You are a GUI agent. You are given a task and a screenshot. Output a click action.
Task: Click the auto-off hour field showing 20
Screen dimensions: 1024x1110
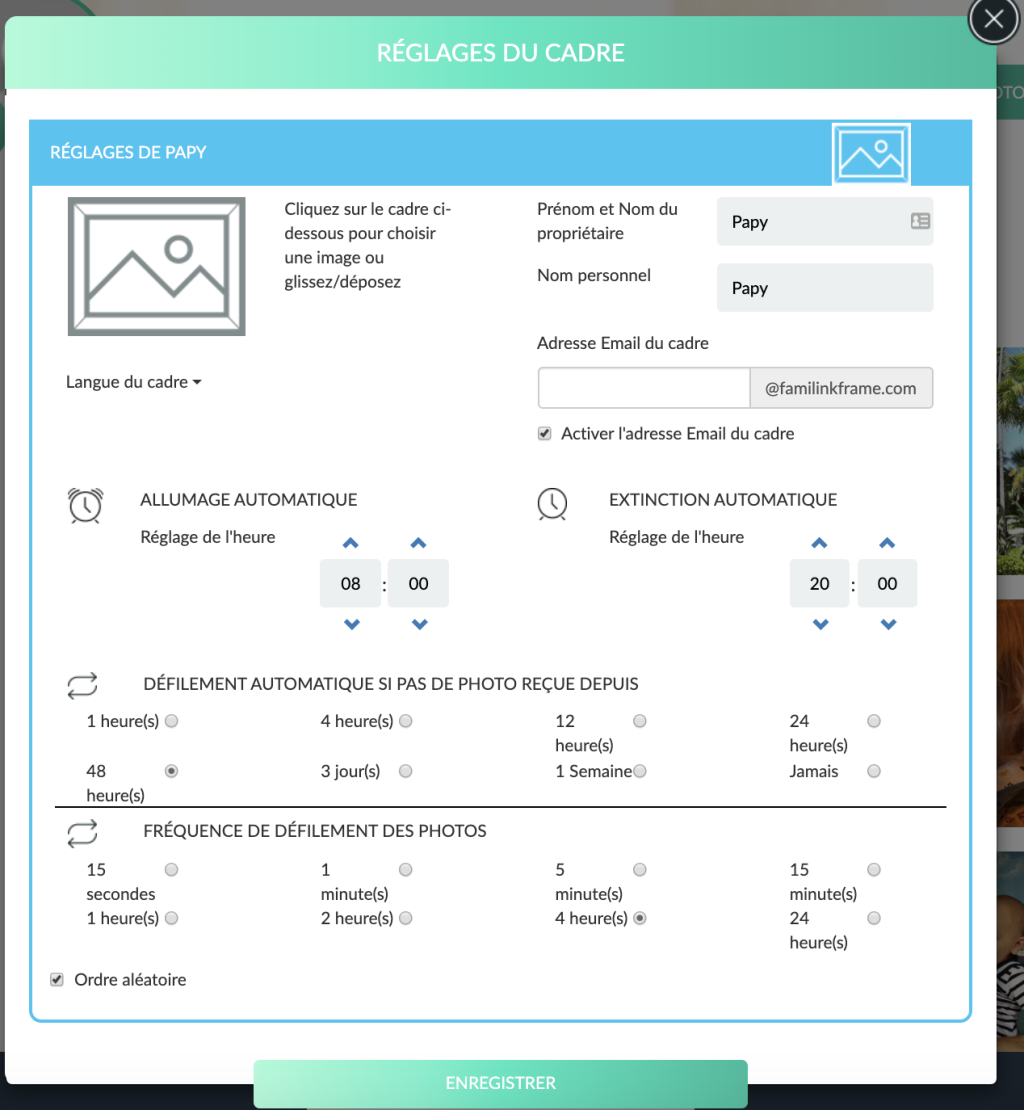pos(819,583)
